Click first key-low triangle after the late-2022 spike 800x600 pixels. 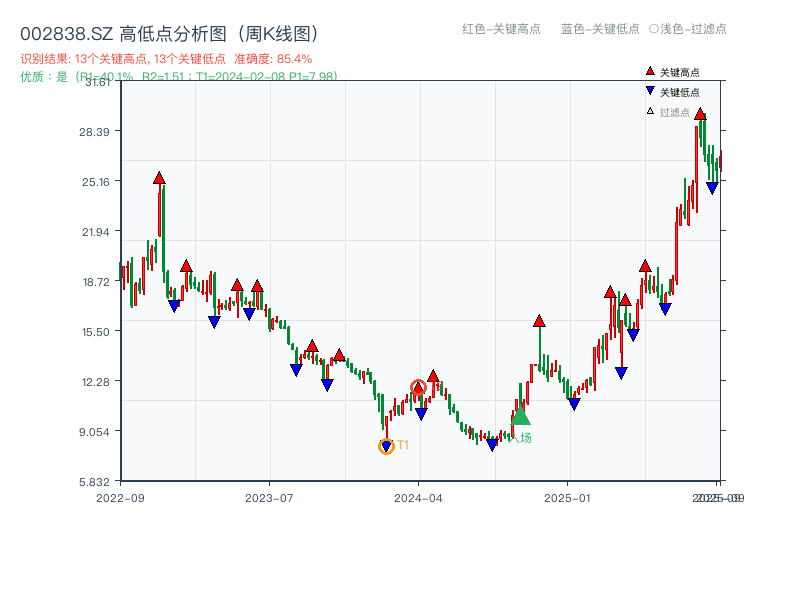click(174, 306)
